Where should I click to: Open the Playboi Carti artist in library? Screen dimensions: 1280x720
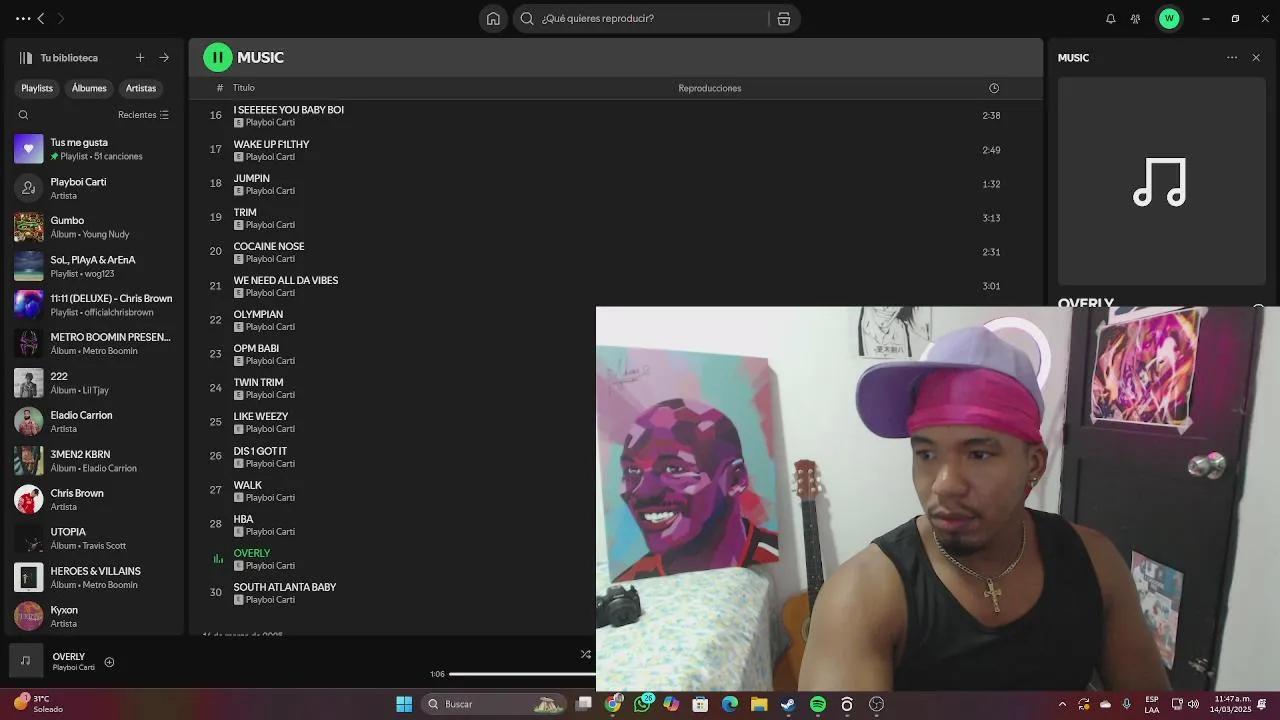coord(93,188)
